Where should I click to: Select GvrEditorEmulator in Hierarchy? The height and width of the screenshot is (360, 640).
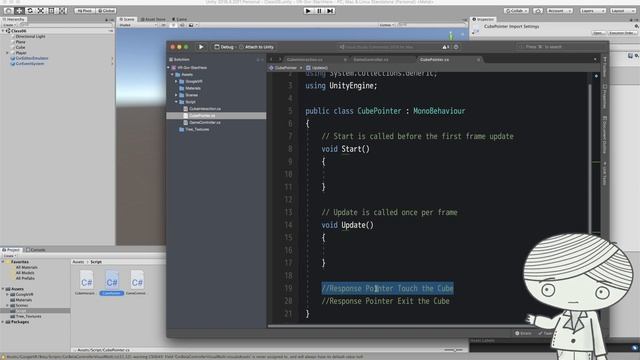(31, 58)
